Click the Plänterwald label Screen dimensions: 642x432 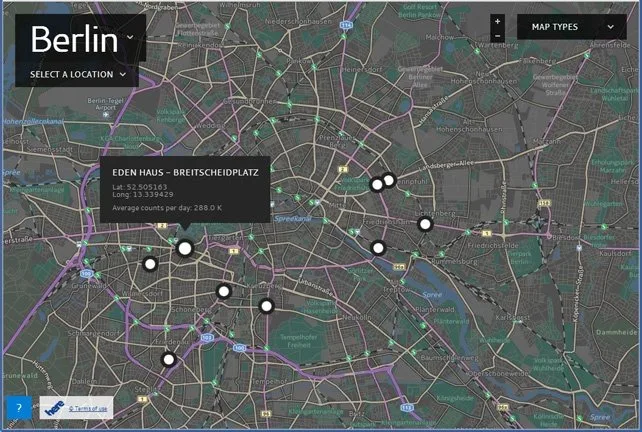(x=435, y=309)
